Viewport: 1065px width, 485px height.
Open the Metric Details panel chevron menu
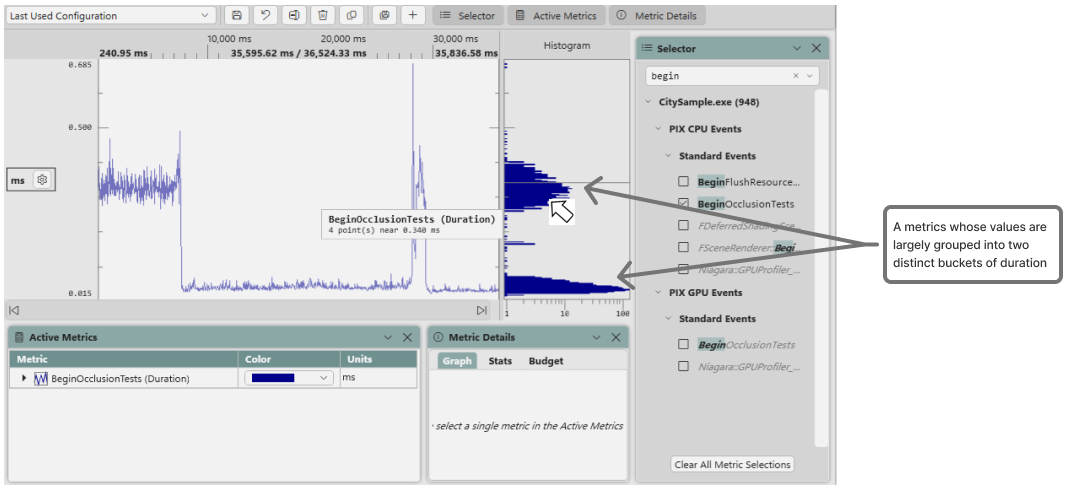tap(597, 337)
